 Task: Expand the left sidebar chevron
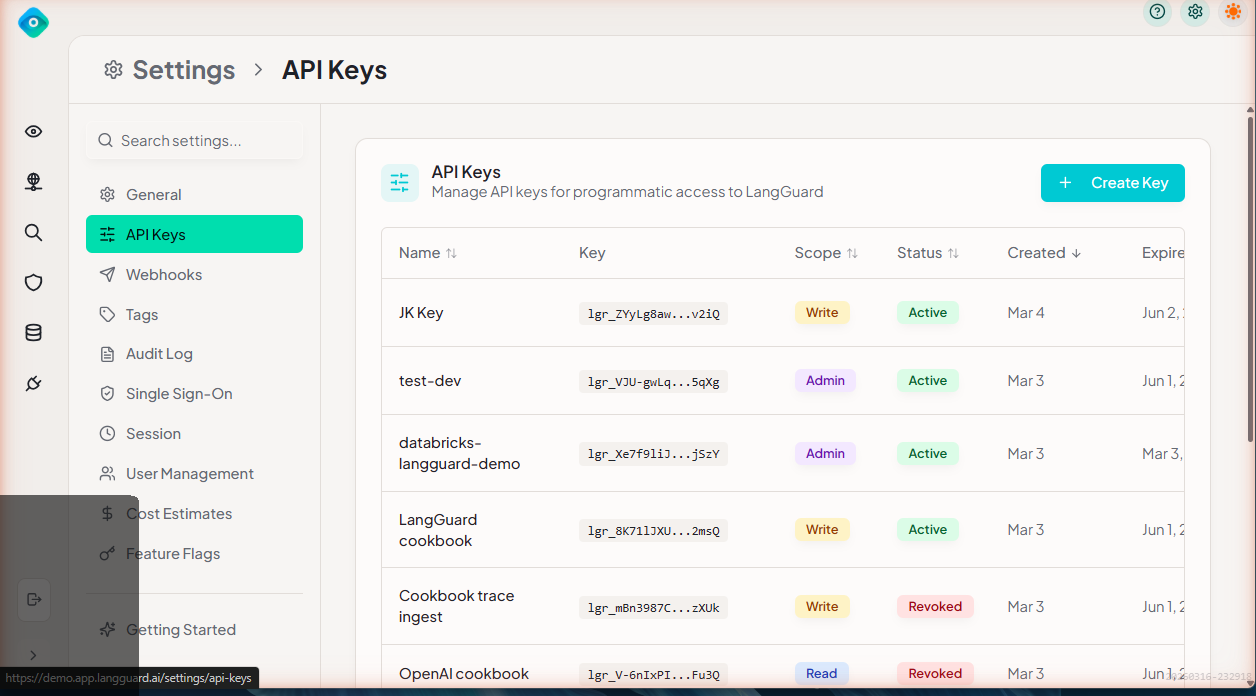click(x=33, y=655)
